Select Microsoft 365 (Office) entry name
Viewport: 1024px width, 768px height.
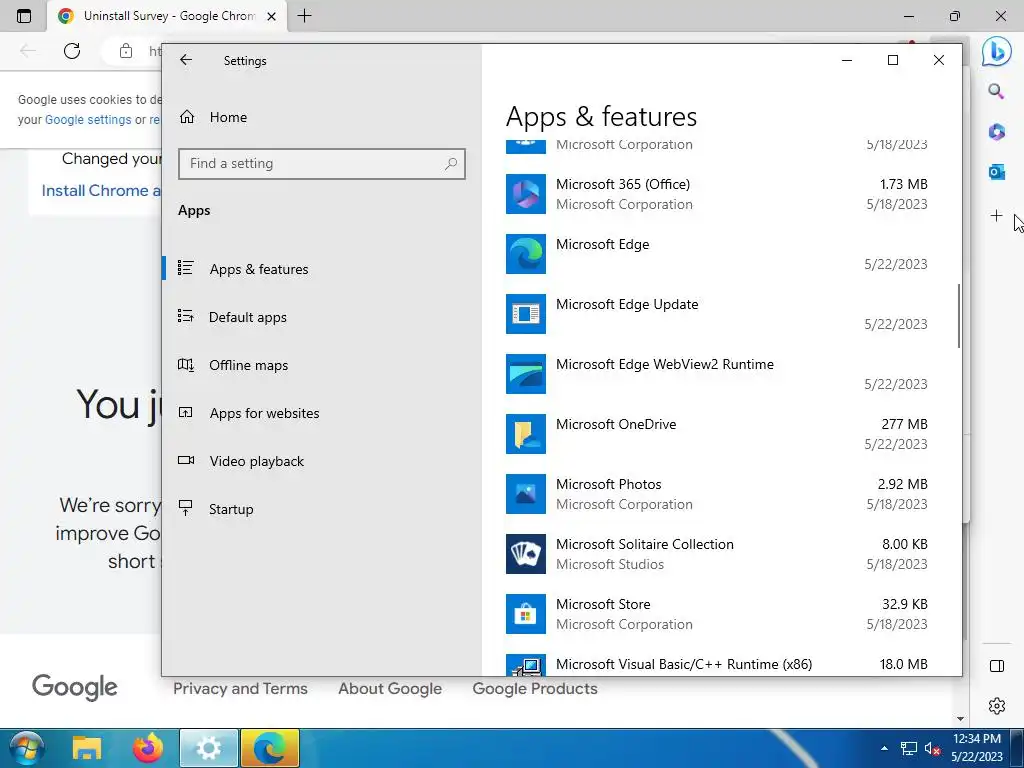[x=623, y=185]
